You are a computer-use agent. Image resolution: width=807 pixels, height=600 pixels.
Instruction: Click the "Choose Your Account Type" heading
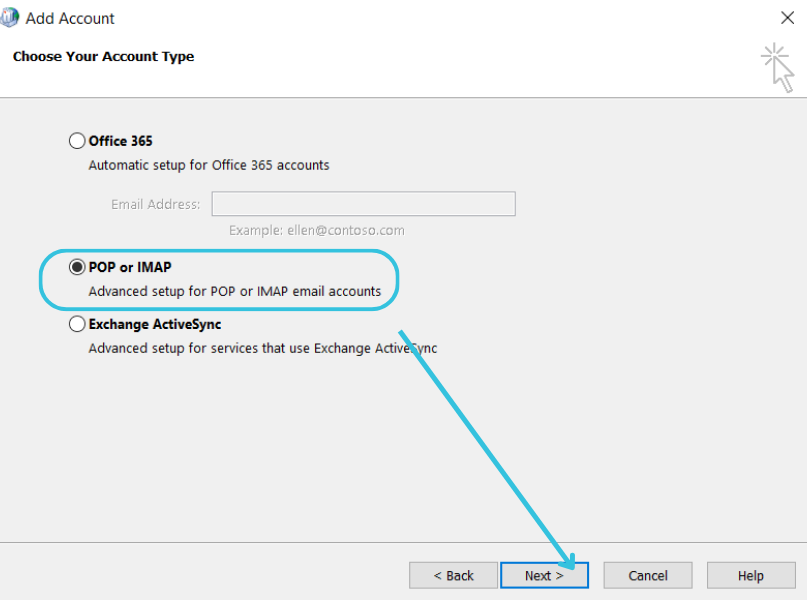pos(103,57)
